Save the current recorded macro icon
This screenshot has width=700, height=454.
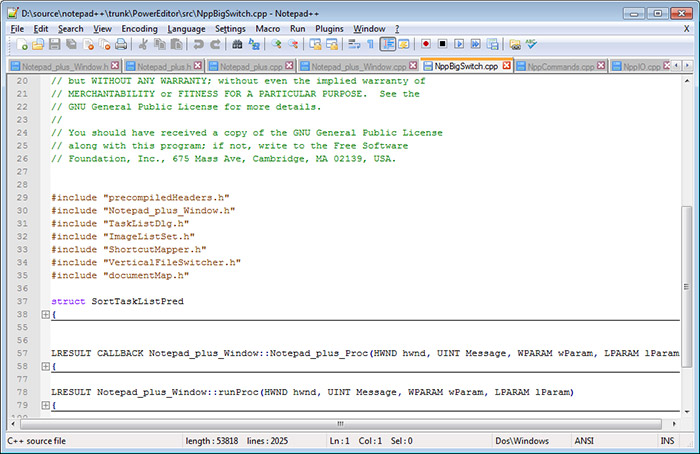(492, 44)
